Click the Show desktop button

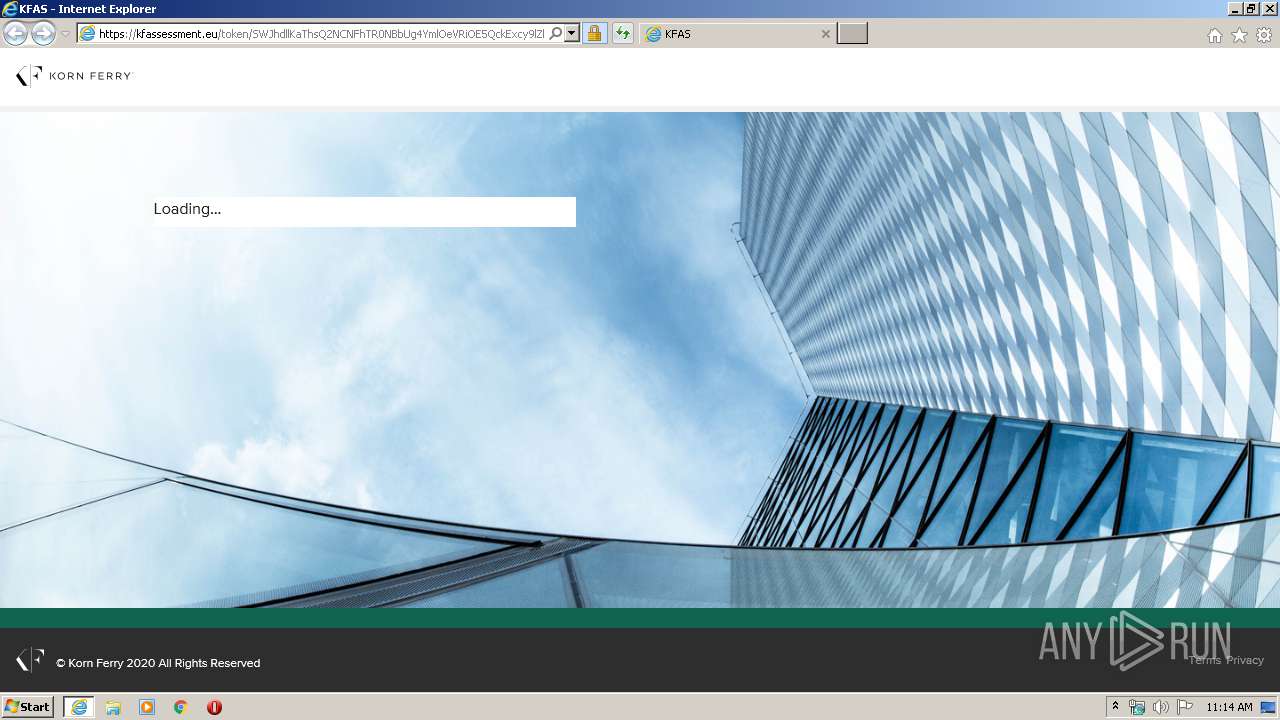point(1268,707)
